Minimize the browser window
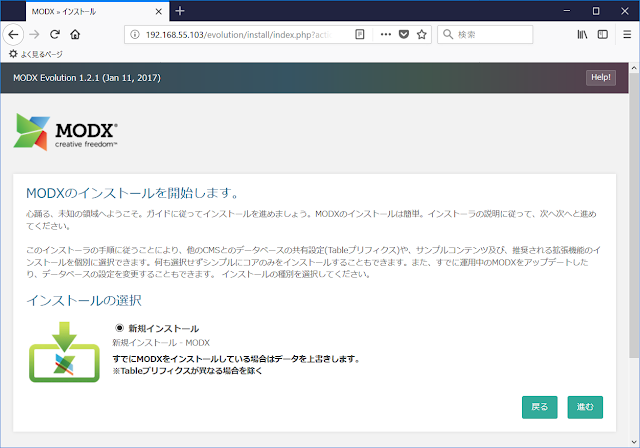640x448 pixels. point(567,11)
